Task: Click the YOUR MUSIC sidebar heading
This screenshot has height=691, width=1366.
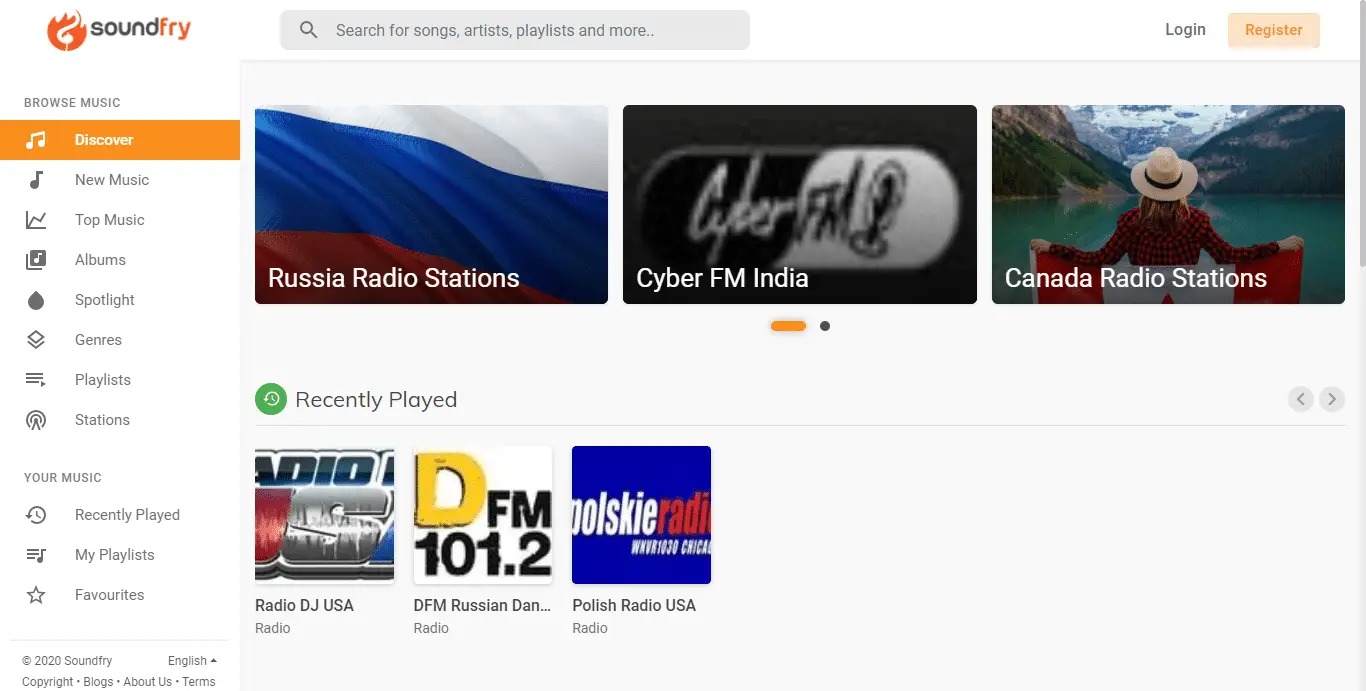Action: point(63,478)
